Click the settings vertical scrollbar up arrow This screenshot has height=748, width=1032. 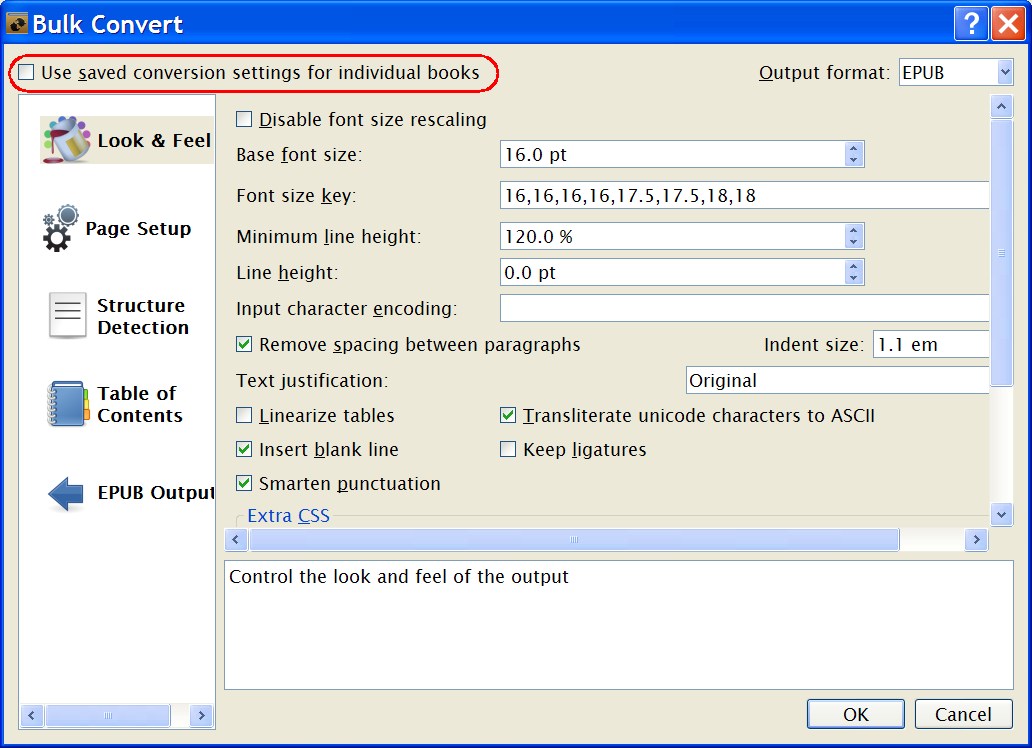pyautogui.click(x=1001, y=106)
